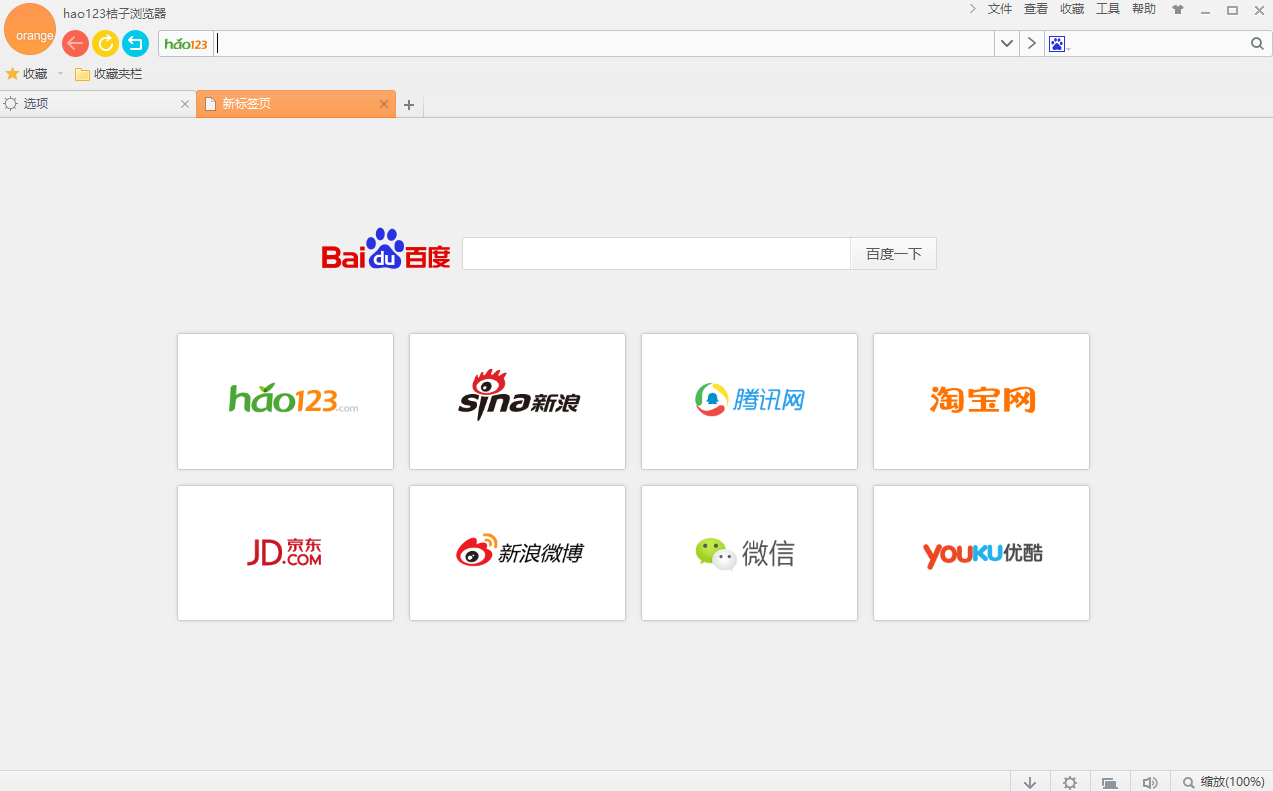
Task: Expand the chevron before 文件 menu
Action: pyautogui.click(x=972, y=9)
